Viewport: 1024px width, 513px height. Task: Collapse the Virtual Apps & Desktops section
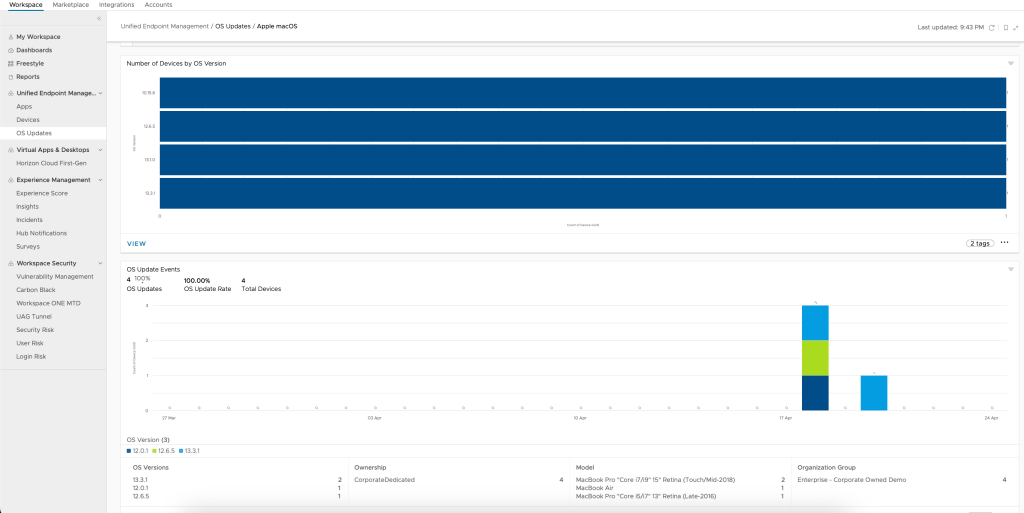pyautogui.click(x=100, y=150)
